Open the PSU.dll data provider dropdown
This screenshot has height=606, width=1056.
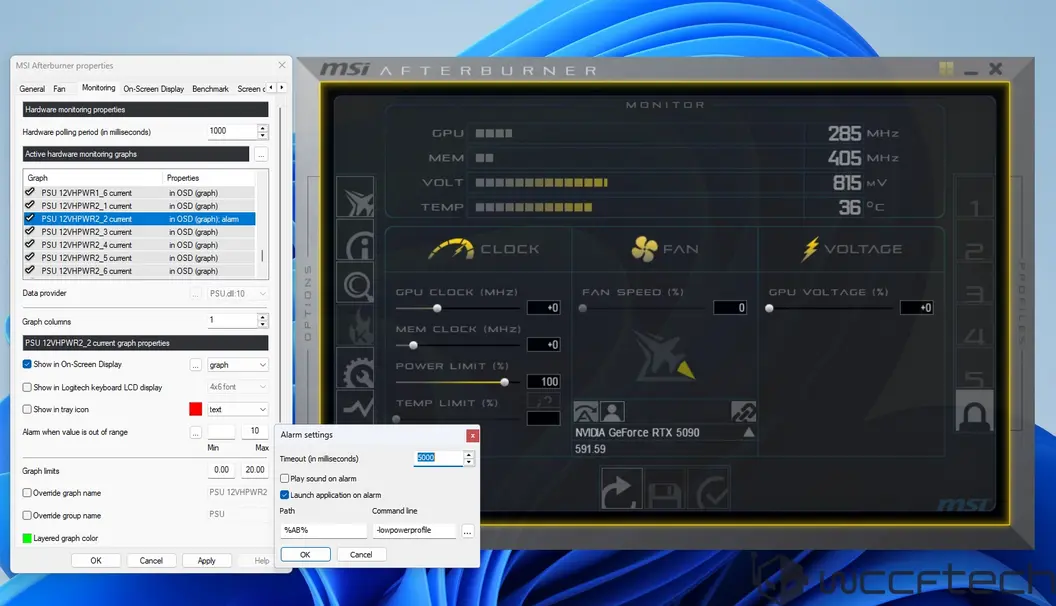click(x=238, y=294)
